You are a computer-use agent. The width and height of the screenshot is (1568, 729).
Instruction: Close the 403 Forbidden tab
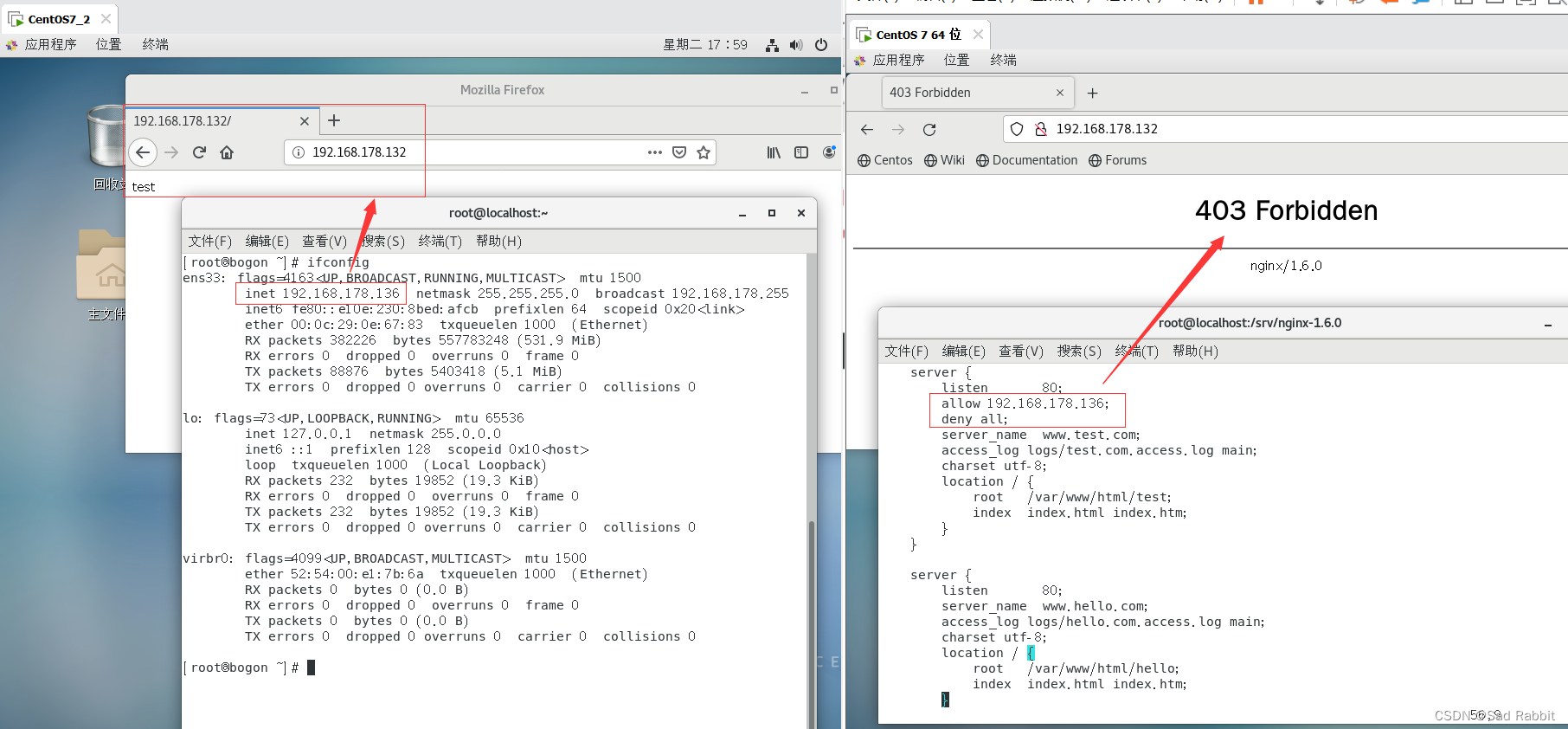pos(1060,93)
